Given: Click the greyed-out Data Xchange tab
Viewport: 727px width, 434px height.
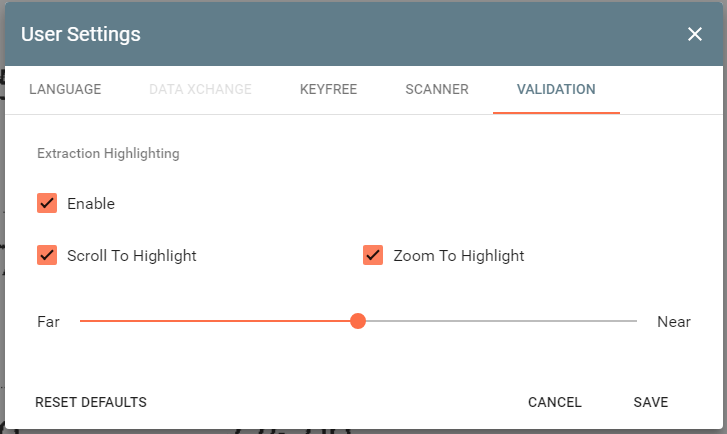Looking at the screenshot, I should [x=200, y=89].
